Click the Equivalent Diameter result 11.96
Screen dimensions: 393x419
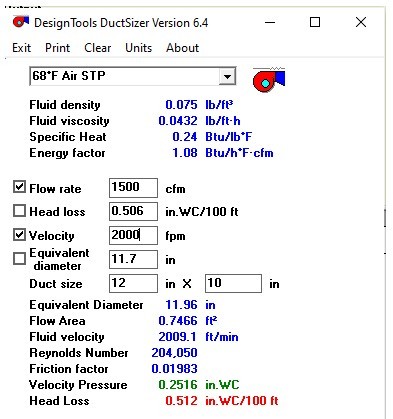pyautogui.click(x=181, y=305)
